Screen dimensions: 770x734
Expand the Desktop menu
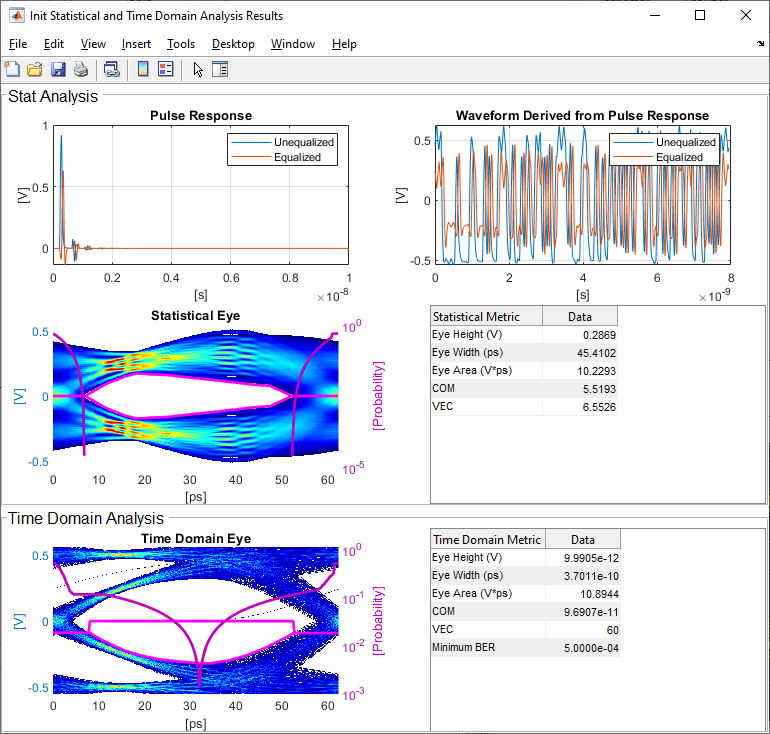tap(233, 44)
